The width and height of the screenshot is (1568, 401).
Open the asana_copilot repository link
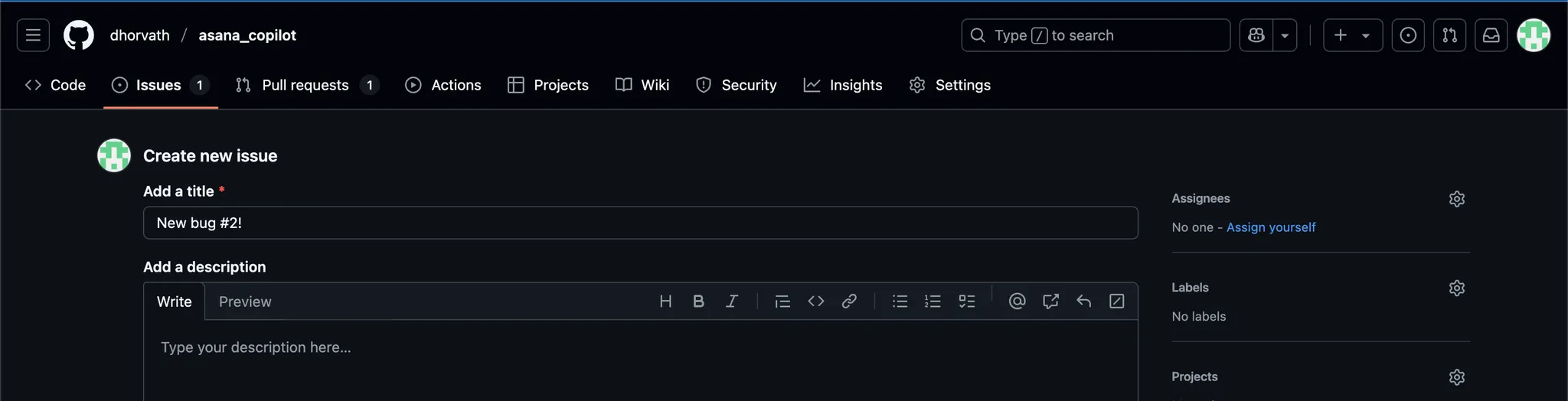pyautogui.click(x=247, y=35)
